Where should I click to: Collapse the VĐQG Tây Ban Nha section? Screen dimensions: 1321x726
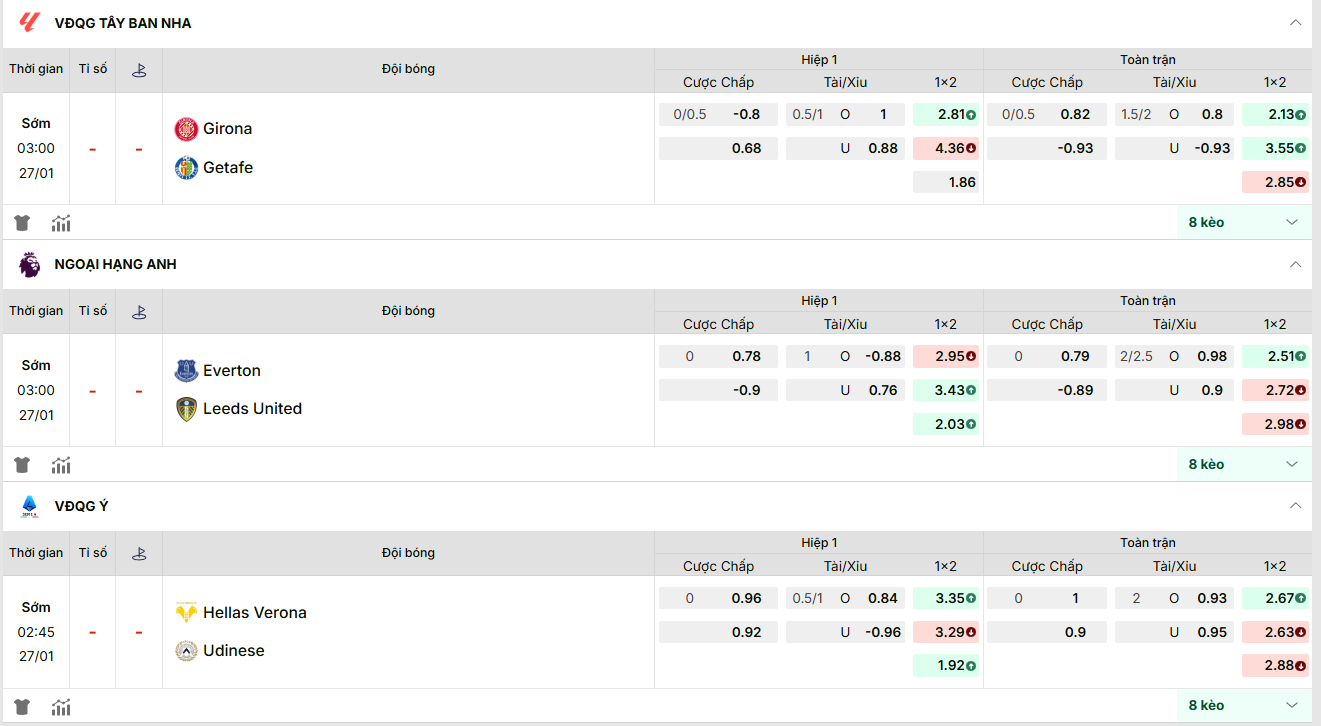[1295, 22]
